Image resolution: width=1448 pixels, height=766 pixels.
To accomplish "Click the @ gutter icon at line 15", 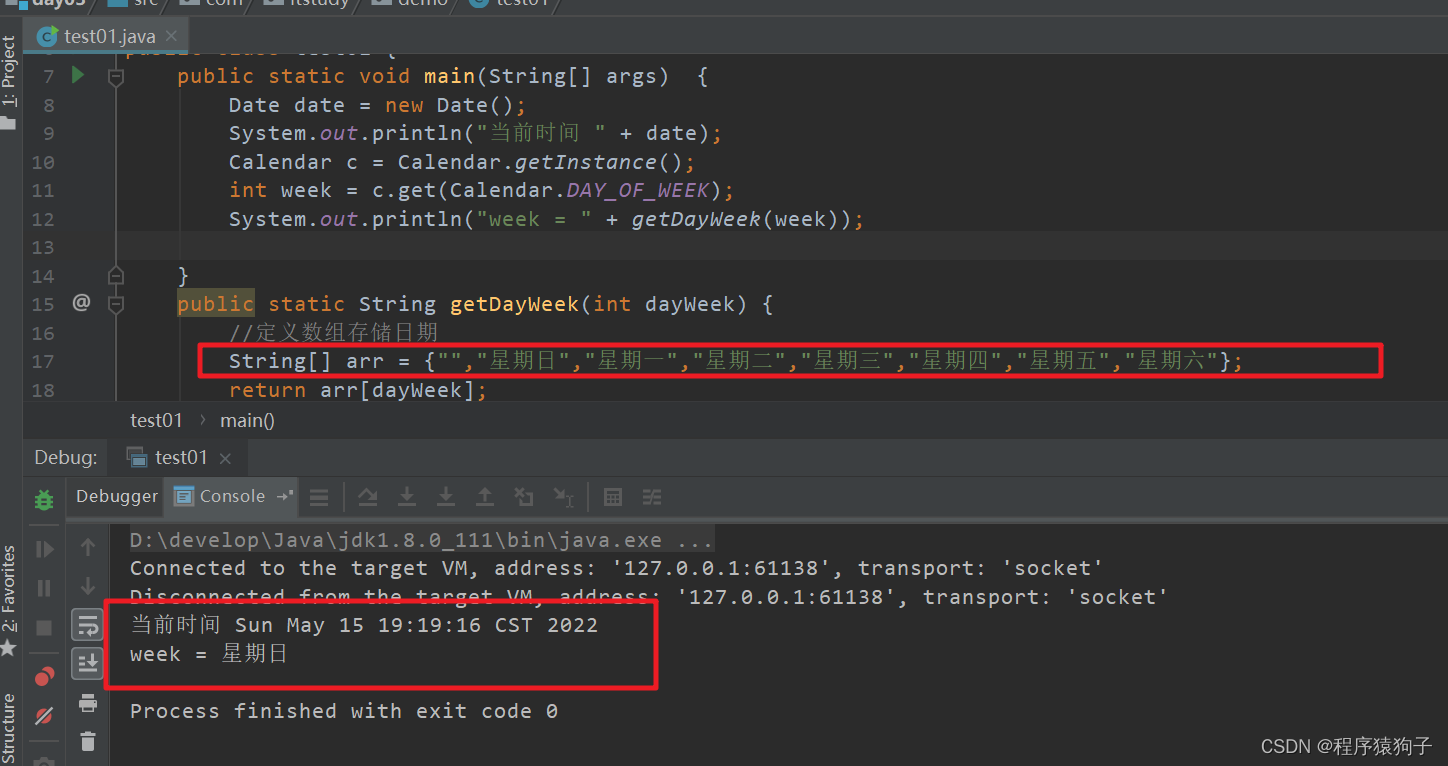I will 81,302.
